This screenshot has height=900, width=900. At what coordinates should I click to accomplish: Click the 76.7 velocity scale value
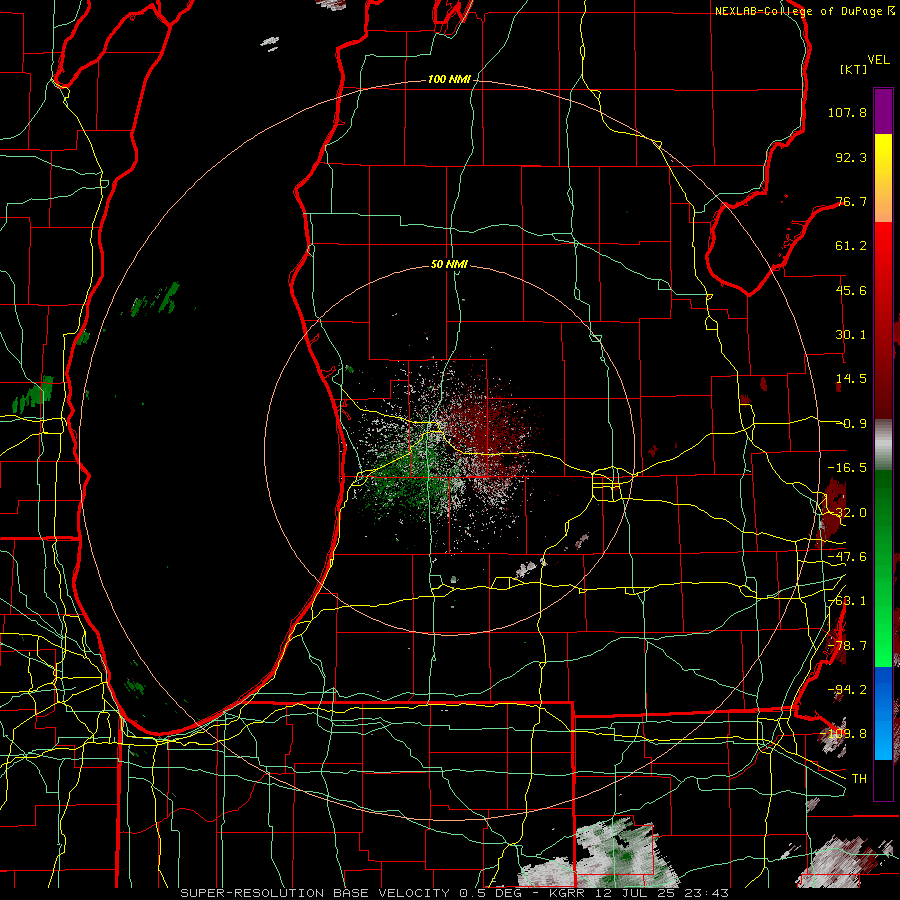851,201
